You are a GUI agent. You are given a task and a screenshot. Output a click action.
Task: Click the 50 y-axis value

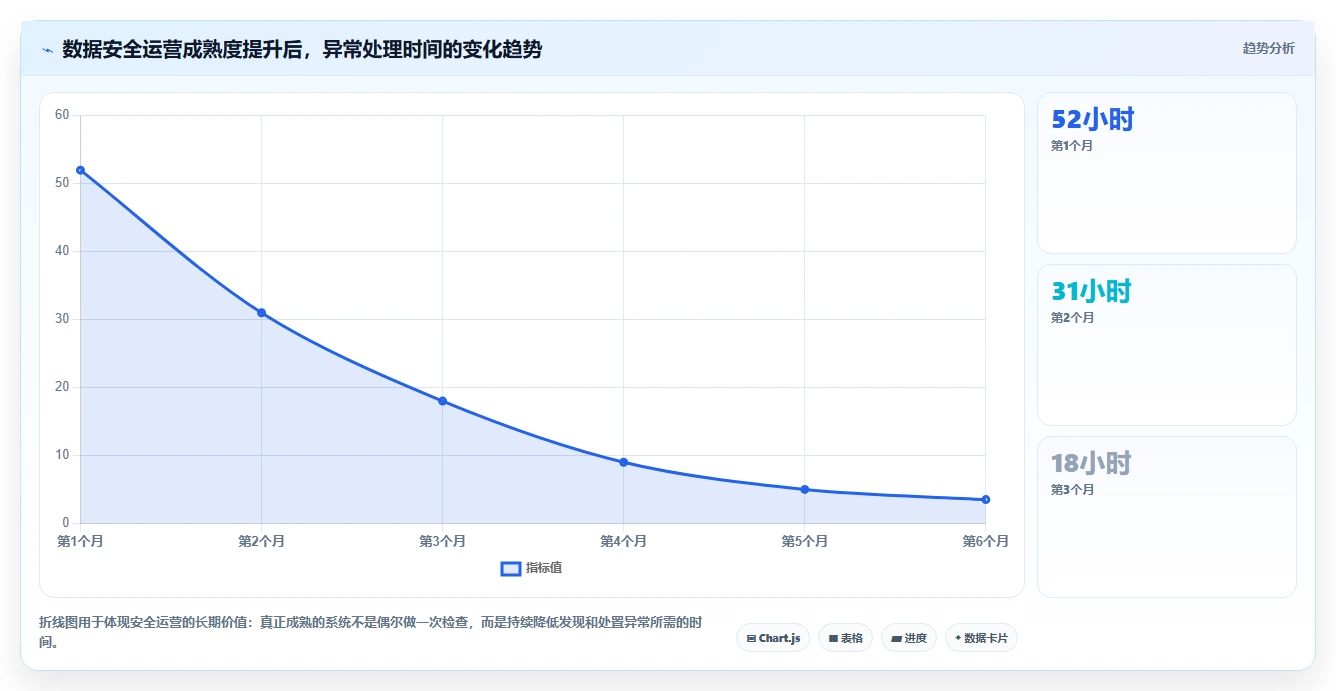pos(62,183)
